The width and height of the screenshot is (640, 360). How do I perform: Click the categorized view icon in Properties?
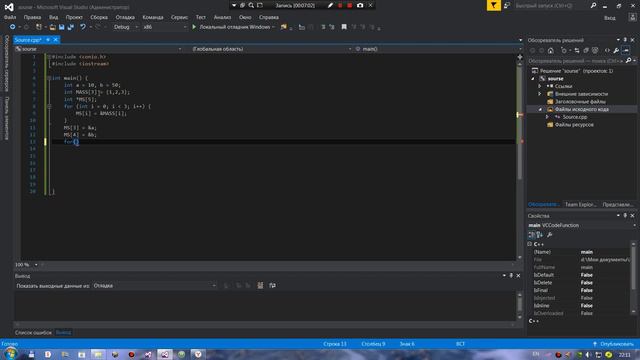click(x=531, y=235)
